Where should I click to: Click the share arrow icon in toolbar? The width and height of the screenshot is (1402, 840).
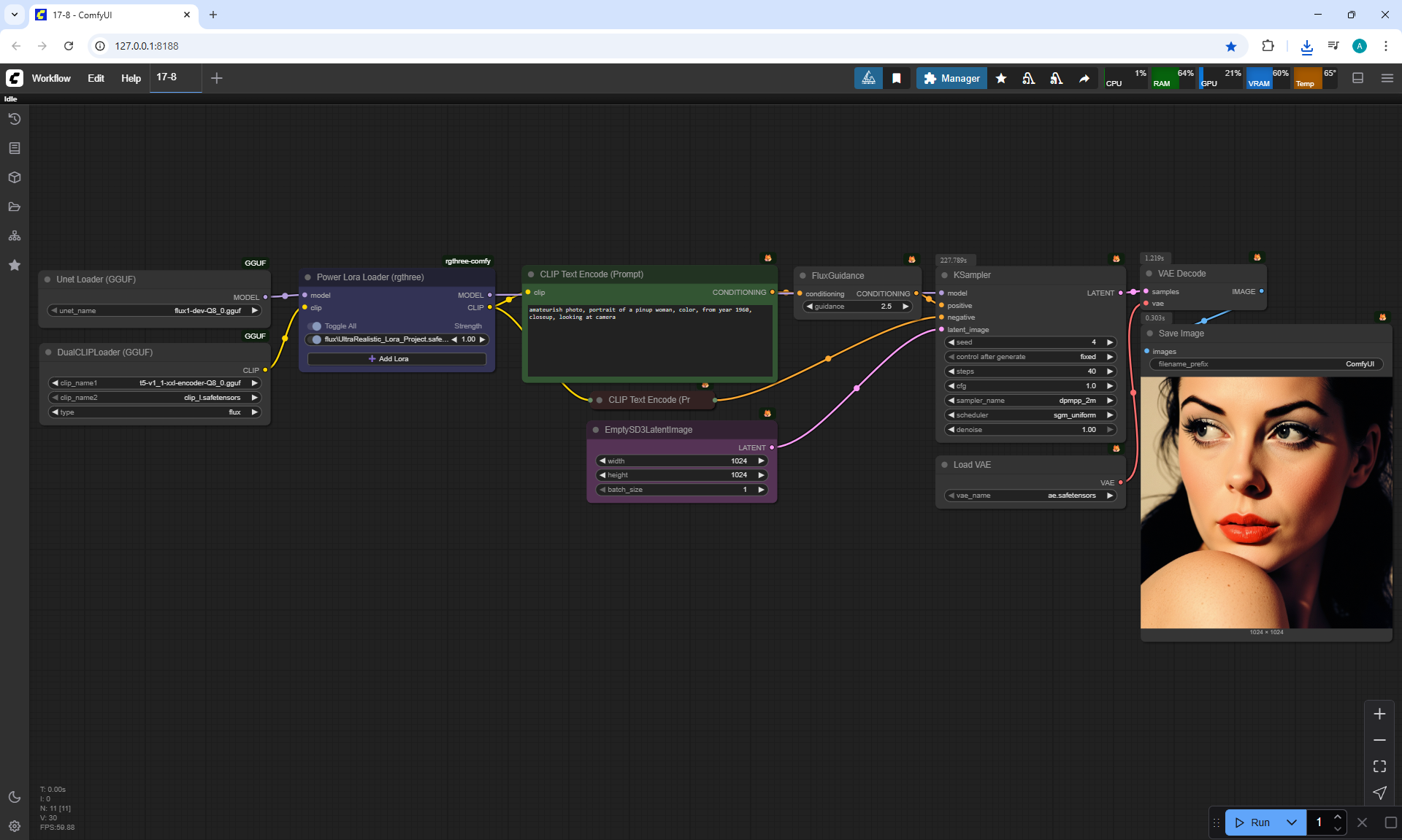pyautogui.click(x=1084, y=78)
